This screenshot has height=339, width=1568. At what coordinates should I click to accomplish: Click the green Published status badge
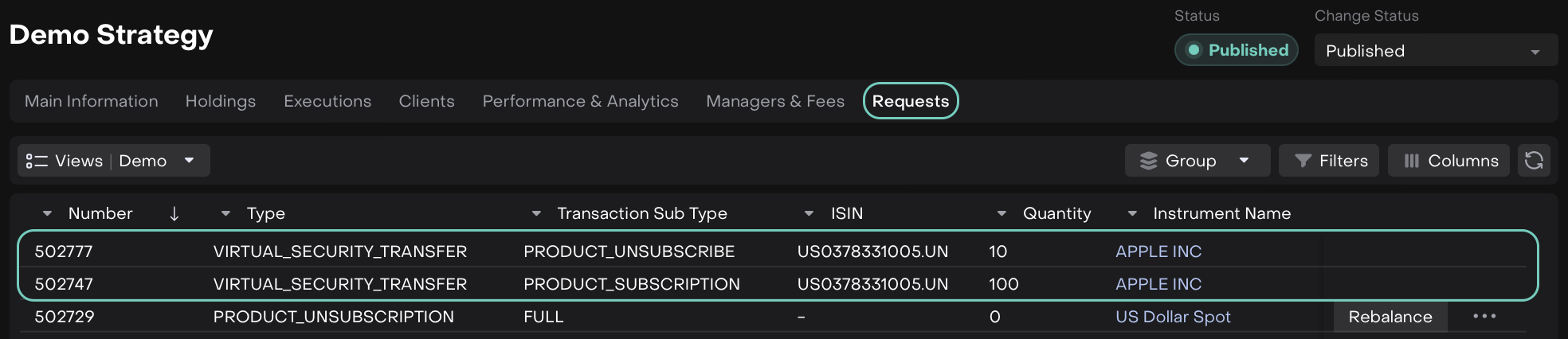(x=1236, y=50)
